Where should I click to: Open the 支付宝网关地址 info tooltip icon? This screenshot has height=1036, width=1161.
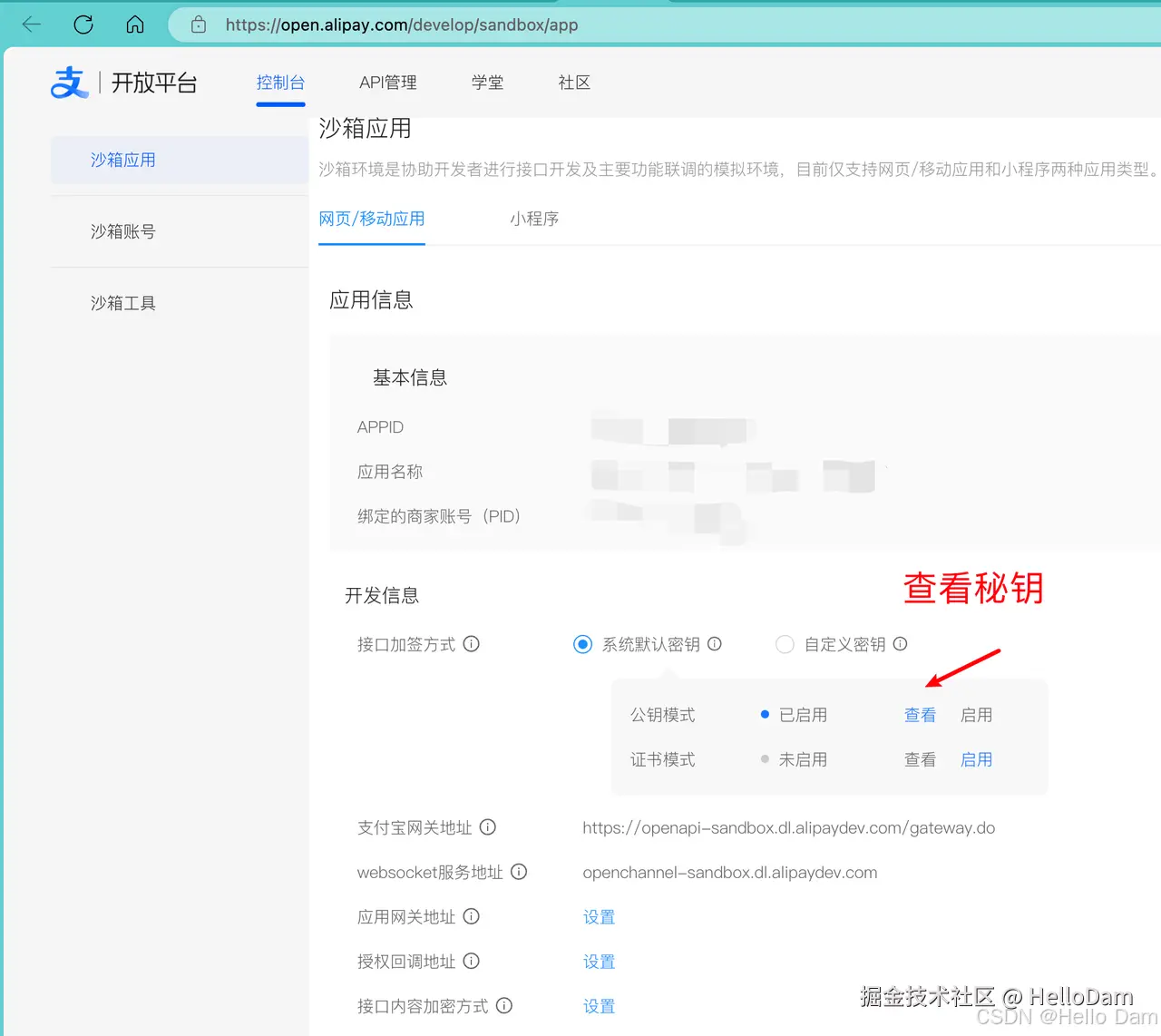coord(488,826)
